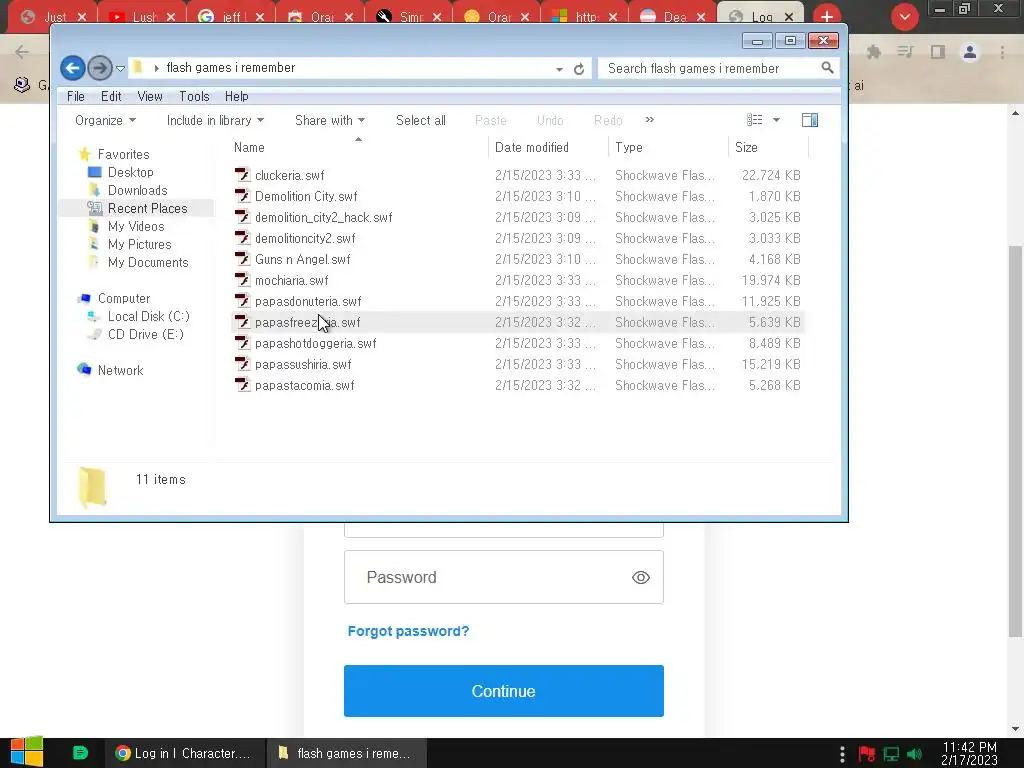Open the Windows Start button

click(27, 753)
